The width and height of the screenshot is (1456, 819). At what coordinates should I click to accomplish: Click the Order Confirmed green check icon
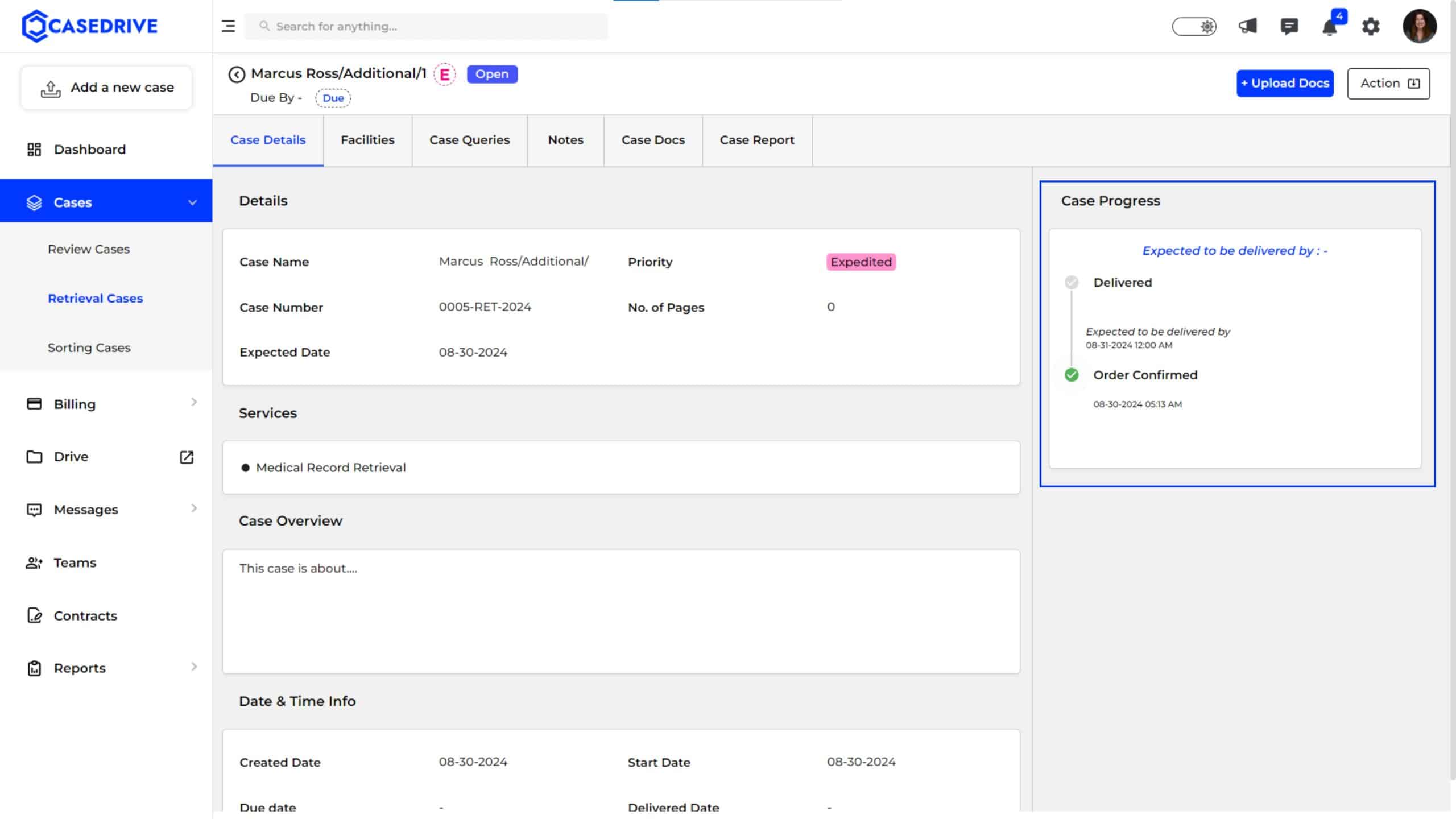[x=1072, y=375]
